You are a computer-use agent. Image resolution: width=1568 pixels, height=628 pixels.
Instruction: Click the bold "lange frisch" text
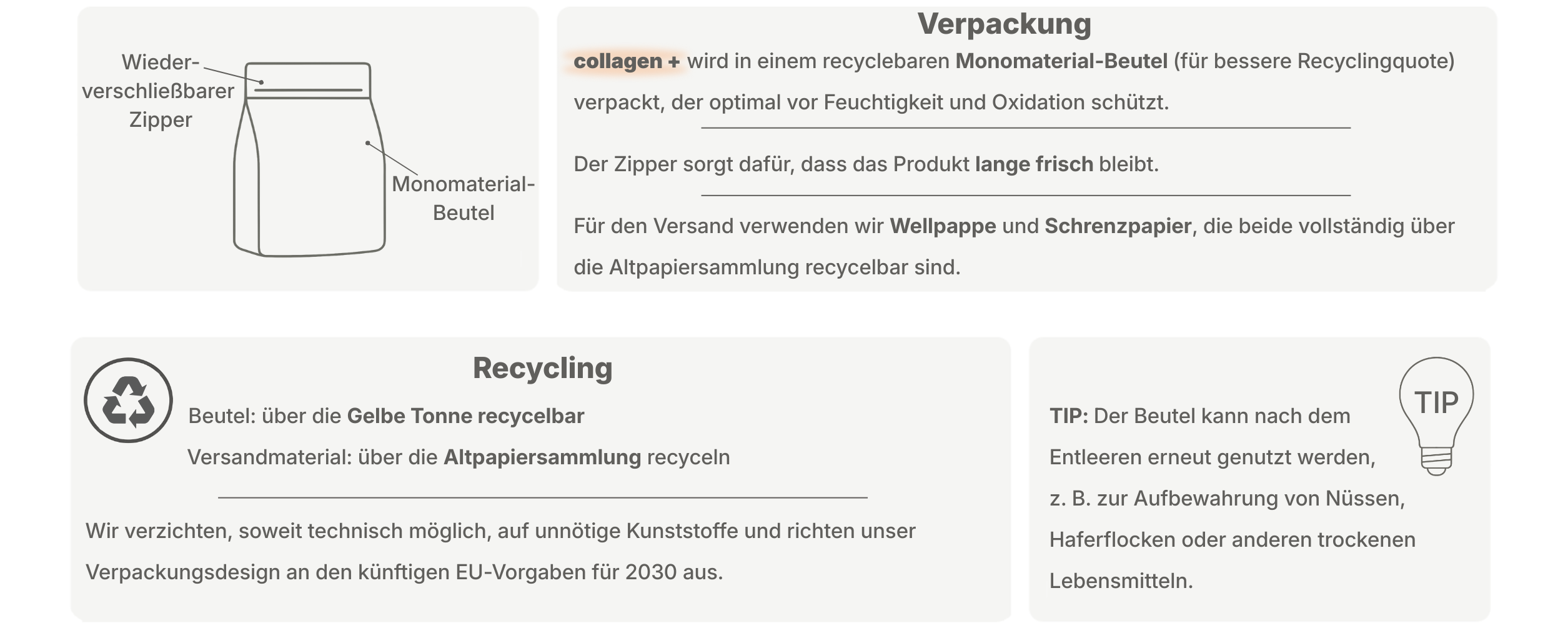[1034, 164]
